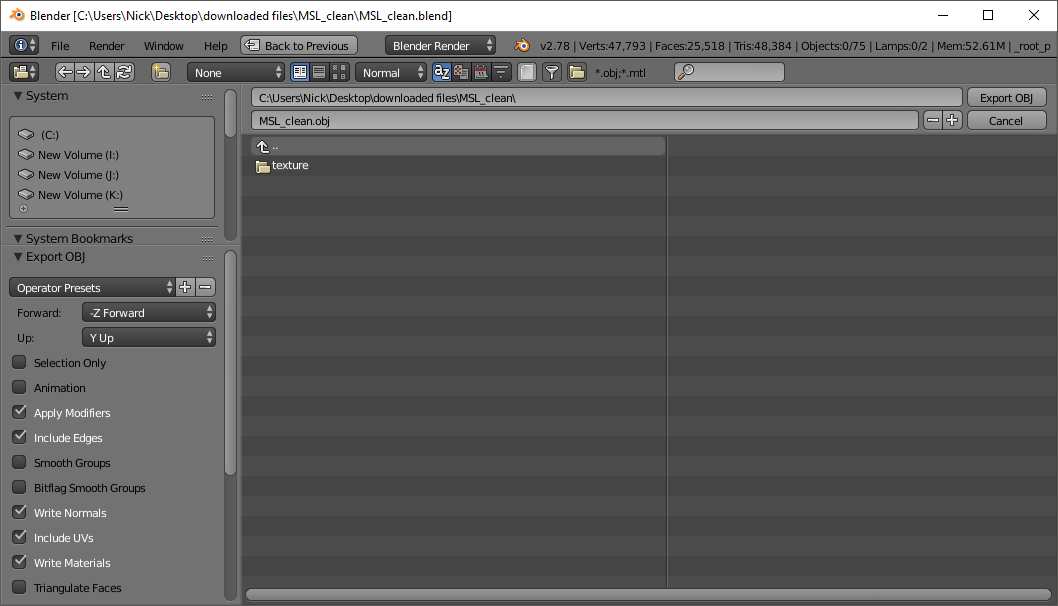Open Operator Presets dropdown

coord(92,287)
